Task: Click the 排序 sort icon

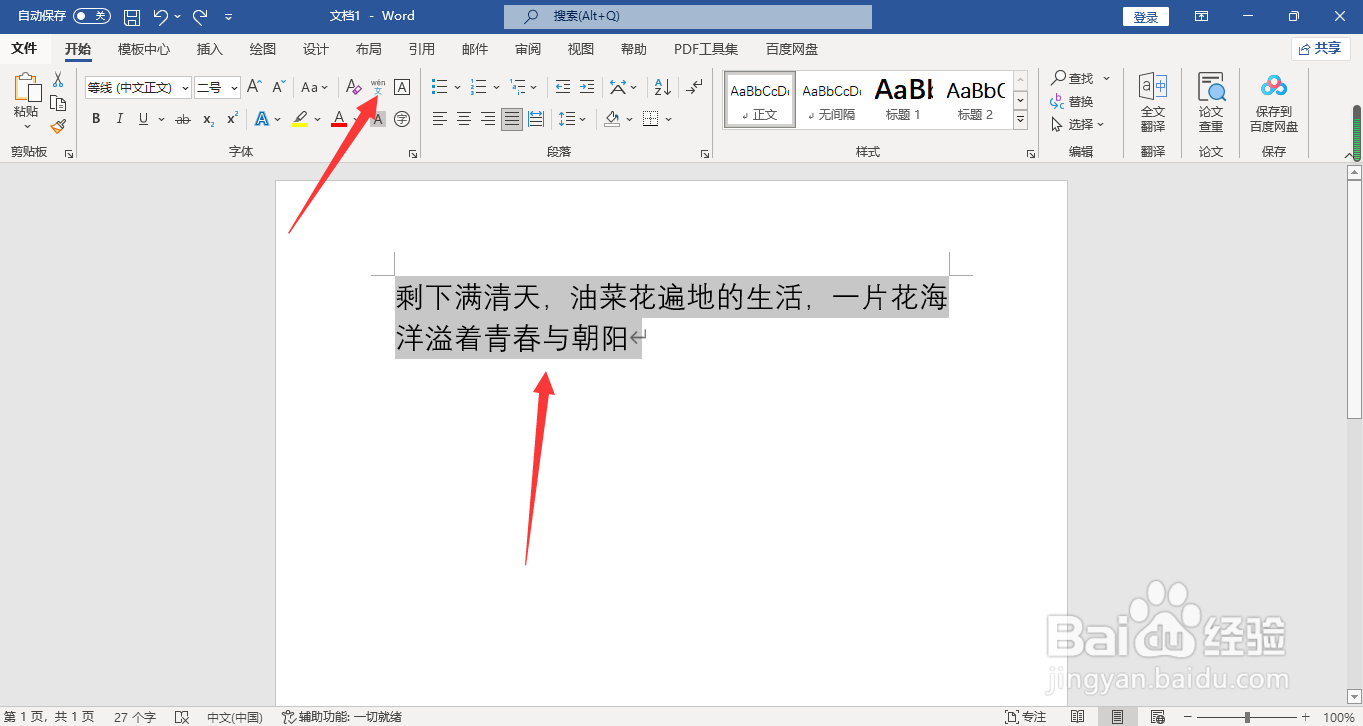Action: [661, 87]
